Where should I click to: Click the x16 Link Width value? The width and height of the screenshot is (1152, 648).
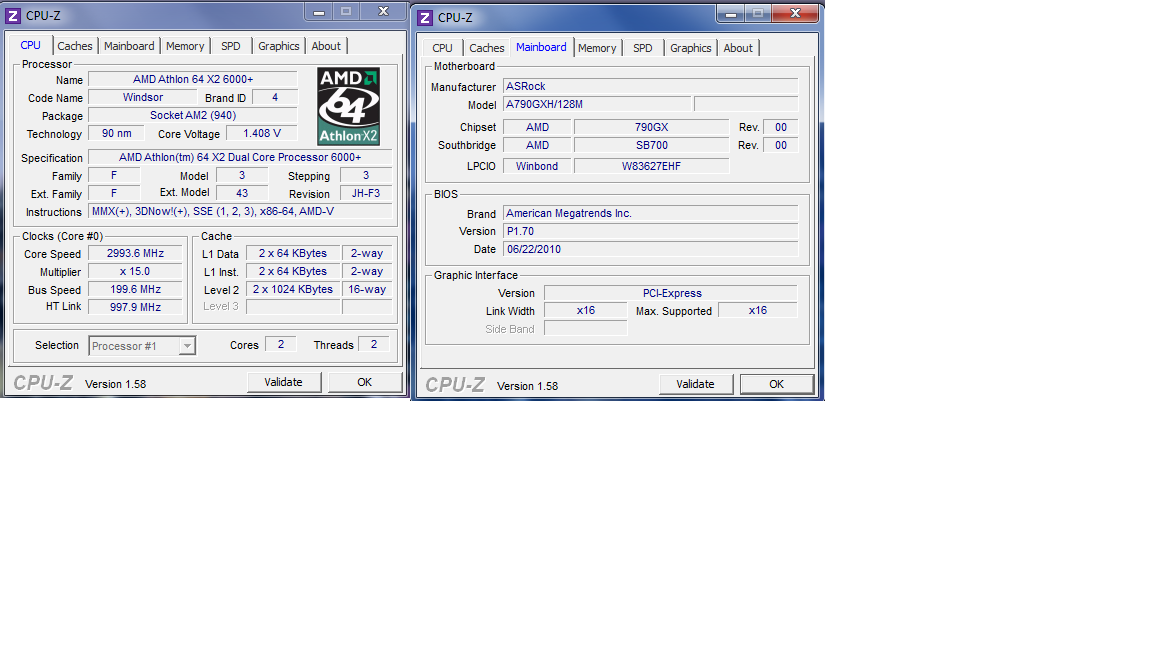(586, 310)
